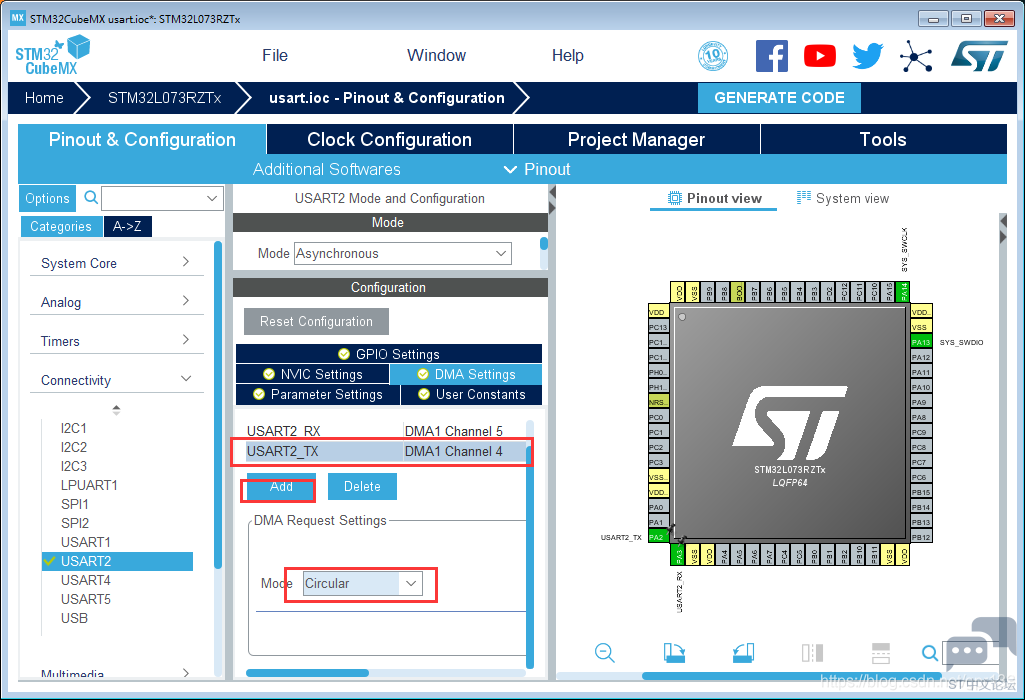Open the Circular DMA mode dropdown
The image size is (1025, 700).
(x=363, y=583)
